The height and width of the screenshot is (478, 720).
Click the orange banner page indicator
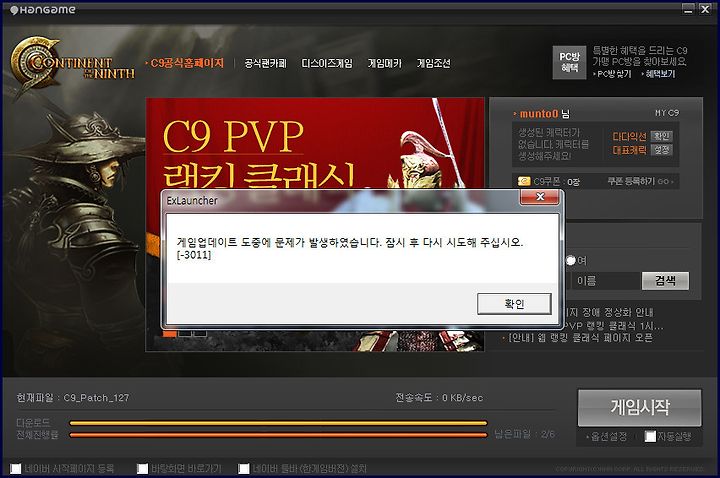tap(169, 333)
